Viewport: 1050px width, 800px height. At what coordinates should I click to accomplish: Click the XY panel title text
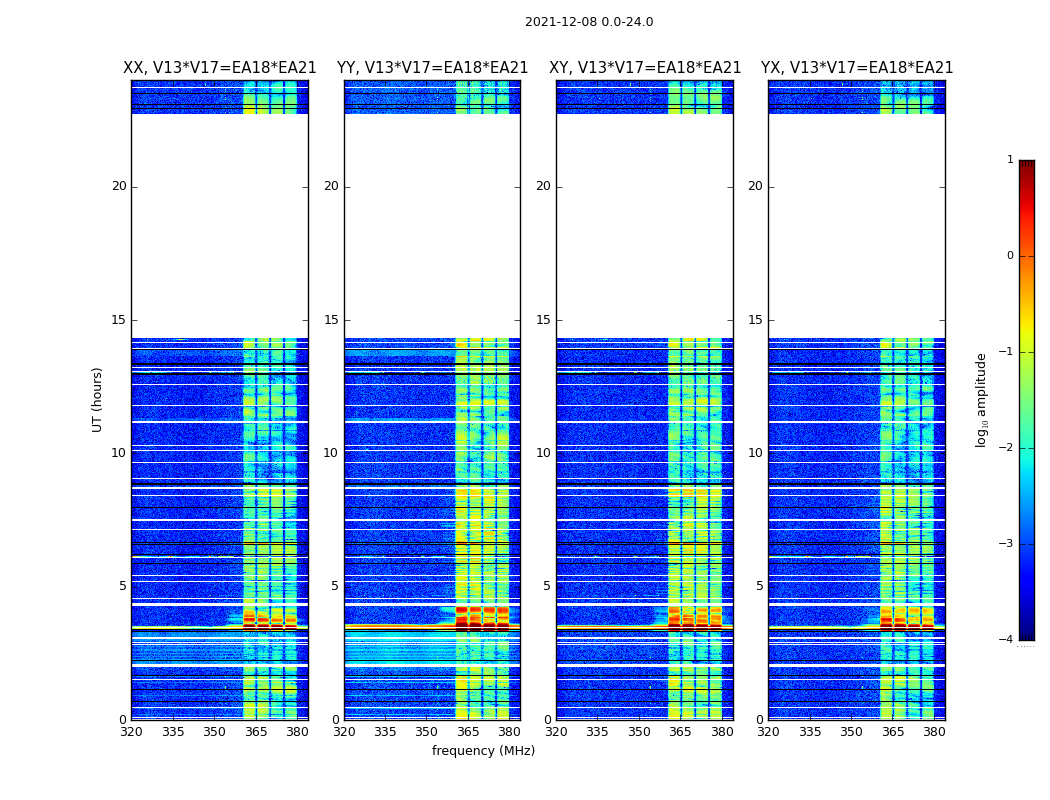coord(645,68)
